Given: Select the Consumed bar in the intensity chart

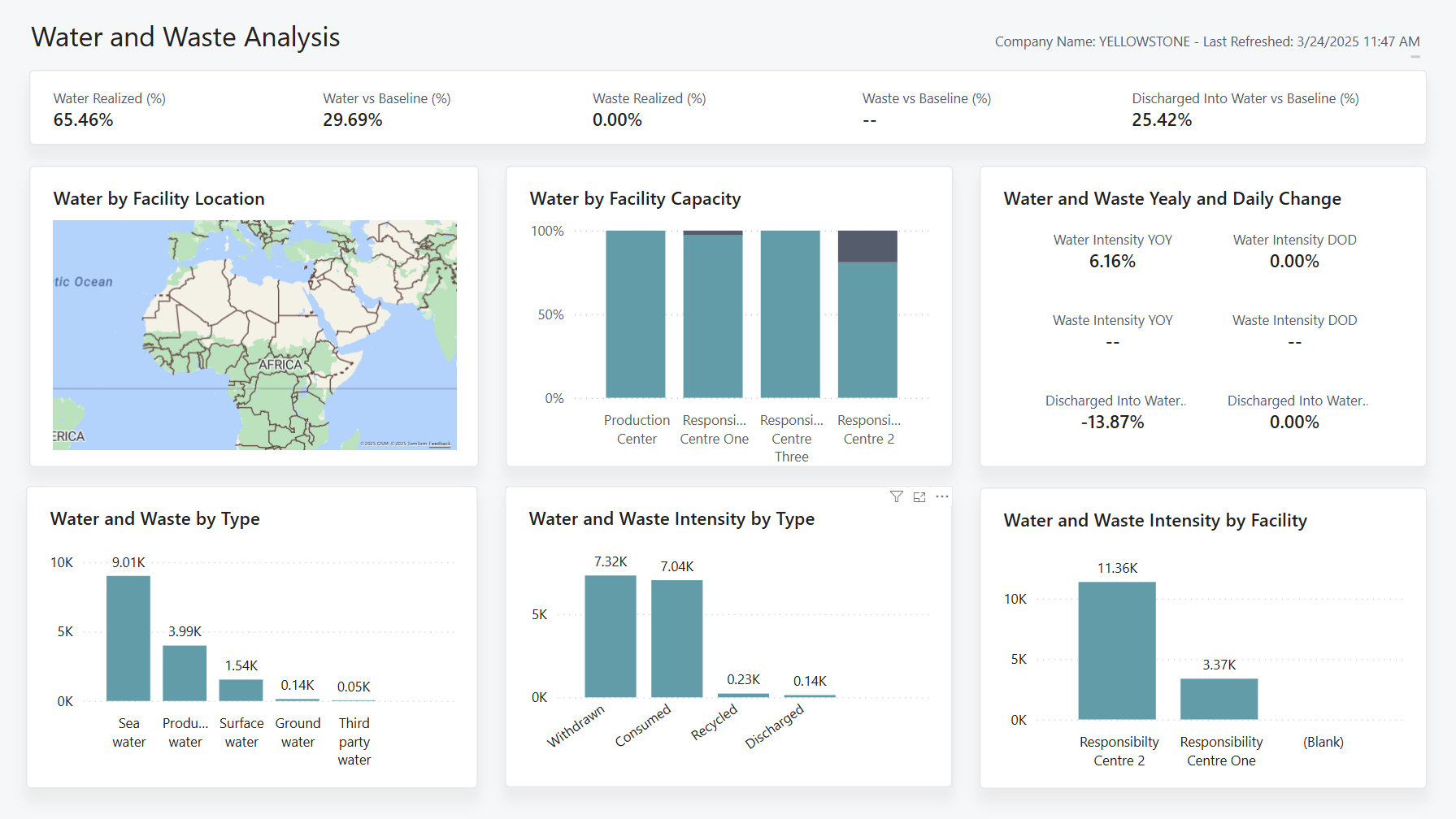Looking at the screenshot, I should click(x=677, y=636).
